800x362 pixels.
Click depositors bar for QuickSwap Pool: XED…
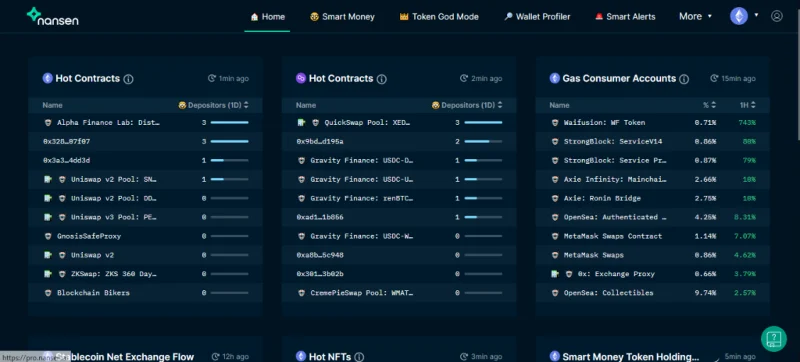(x=483, y=122)
